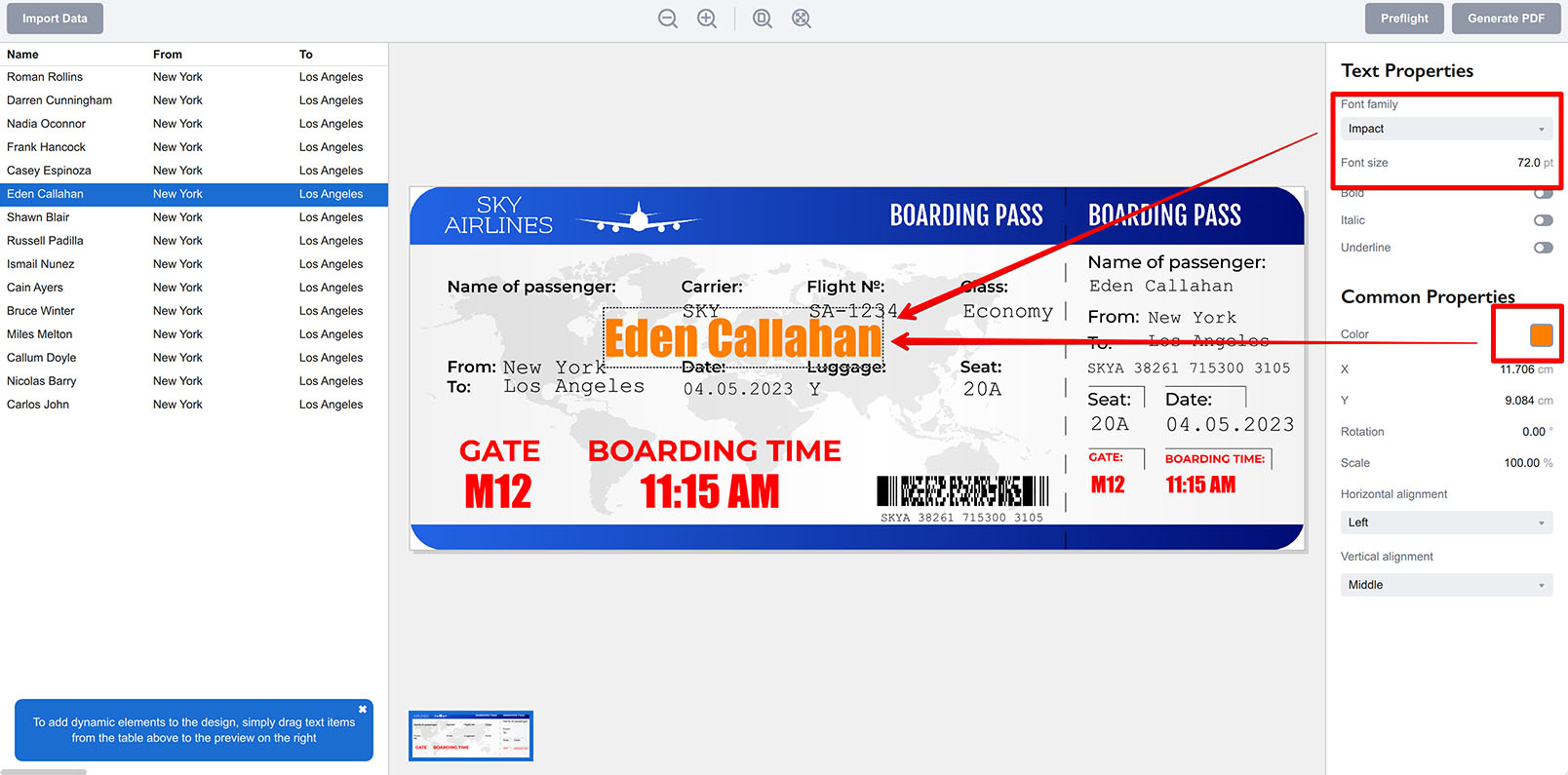Click the Preflight button
This screenshot has height=775, width=1568.
(1403, 19)
